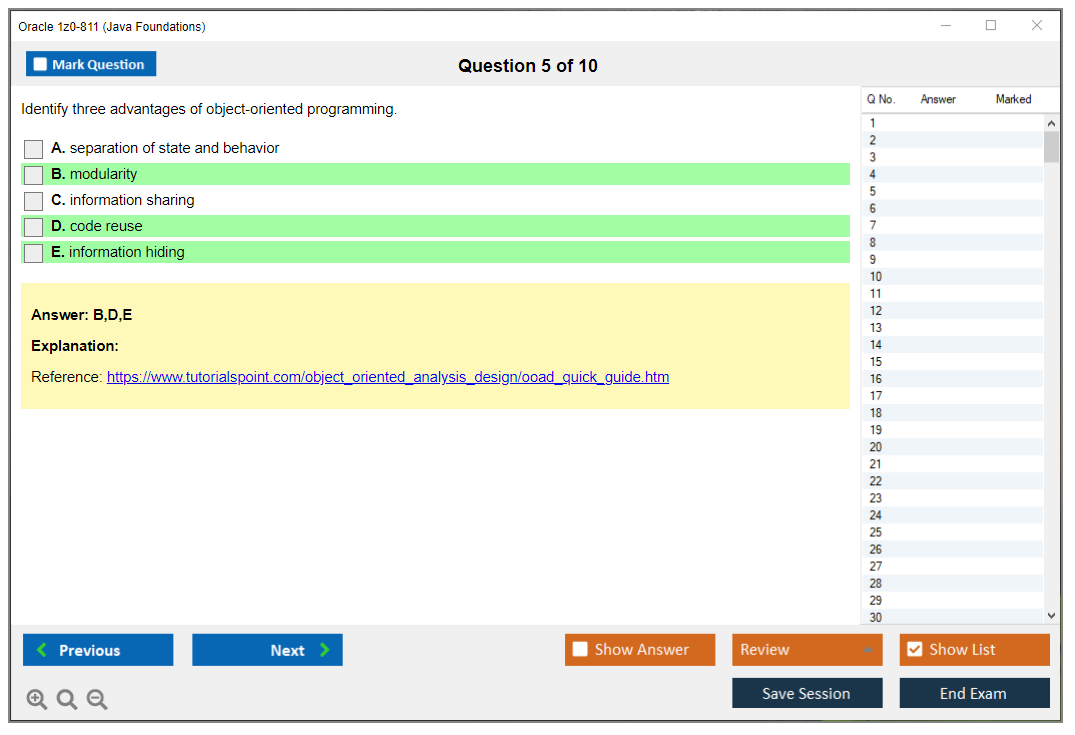
Task: Open the tutorialspoint reference link
Action: pyautogui.click(x=388, y=377)
